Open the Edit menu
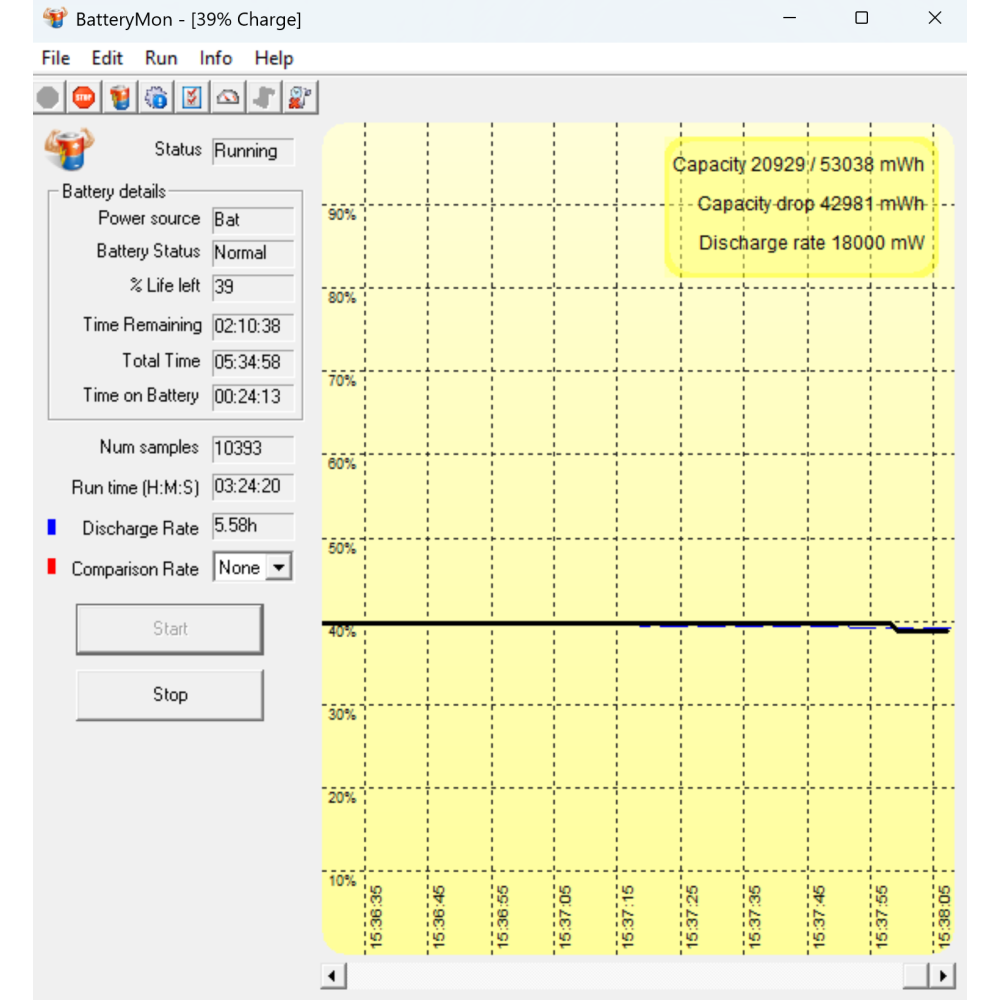This screenshot has width=1000, height=1000. pyautogui.click(x=107, y=58)
